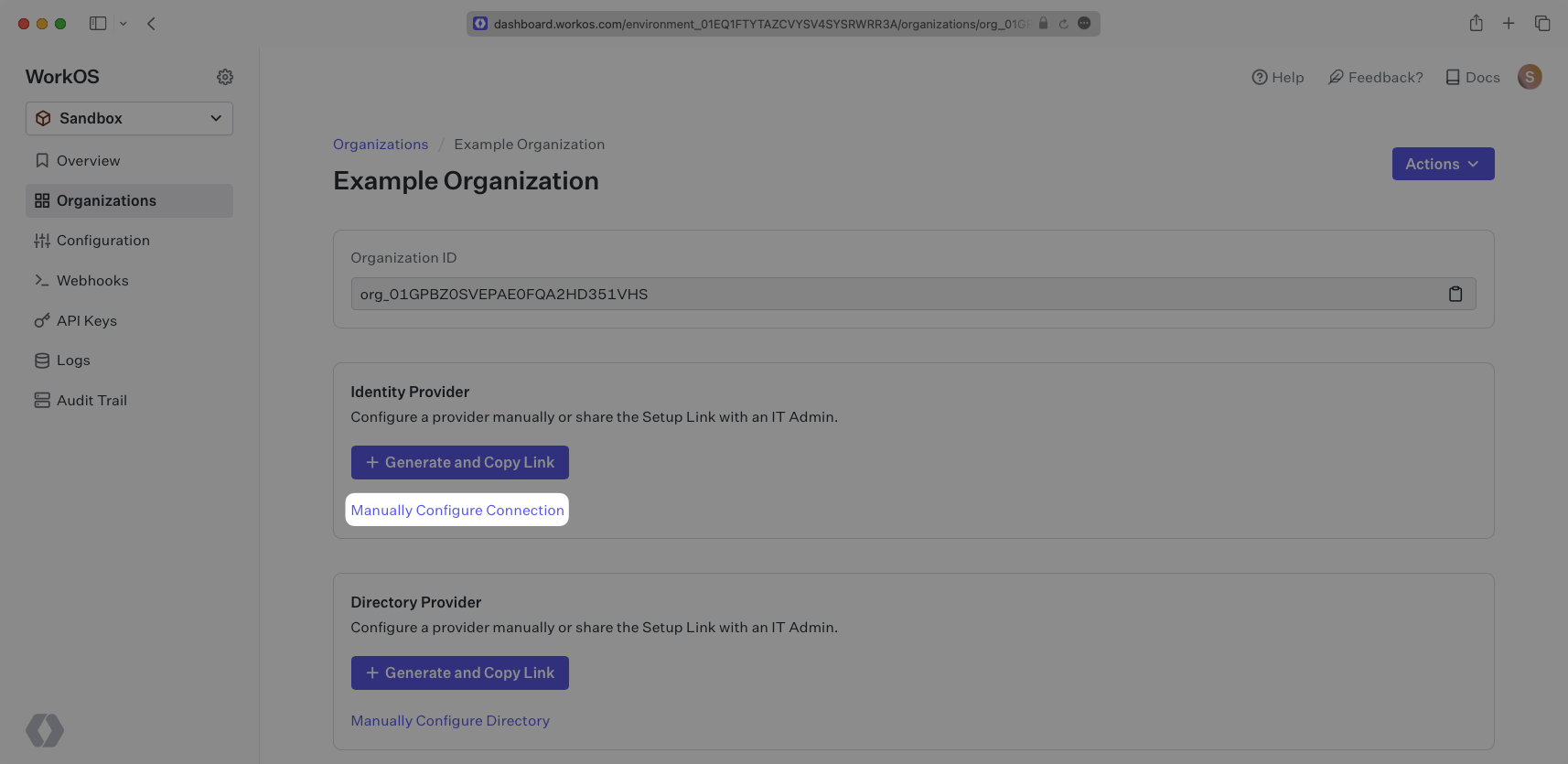Toggle the browser sidebar panel icon
Viewport: 1568px width, 764px height.
click(98, 24)
